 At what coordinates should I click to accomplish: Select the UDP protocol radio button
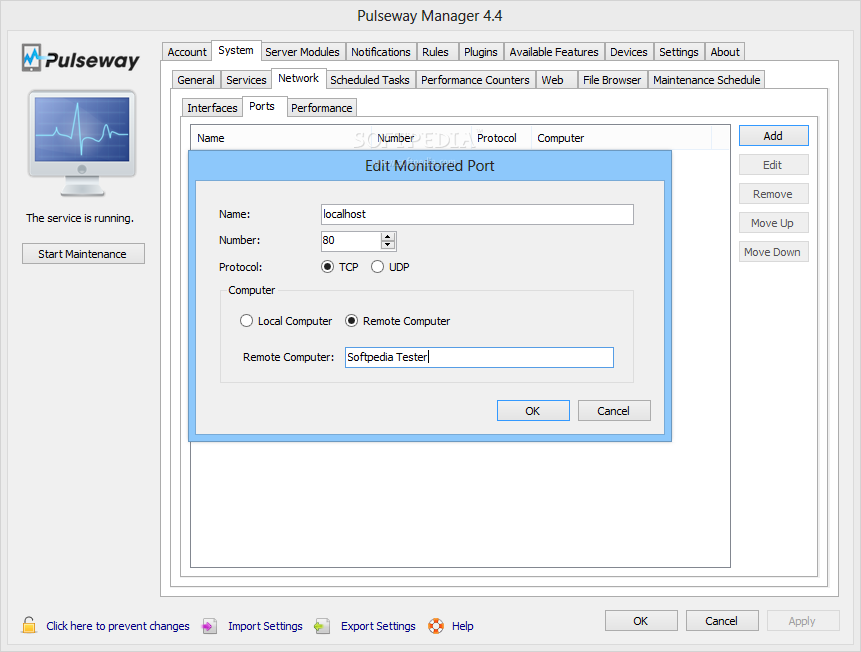[x=377, y=267]
